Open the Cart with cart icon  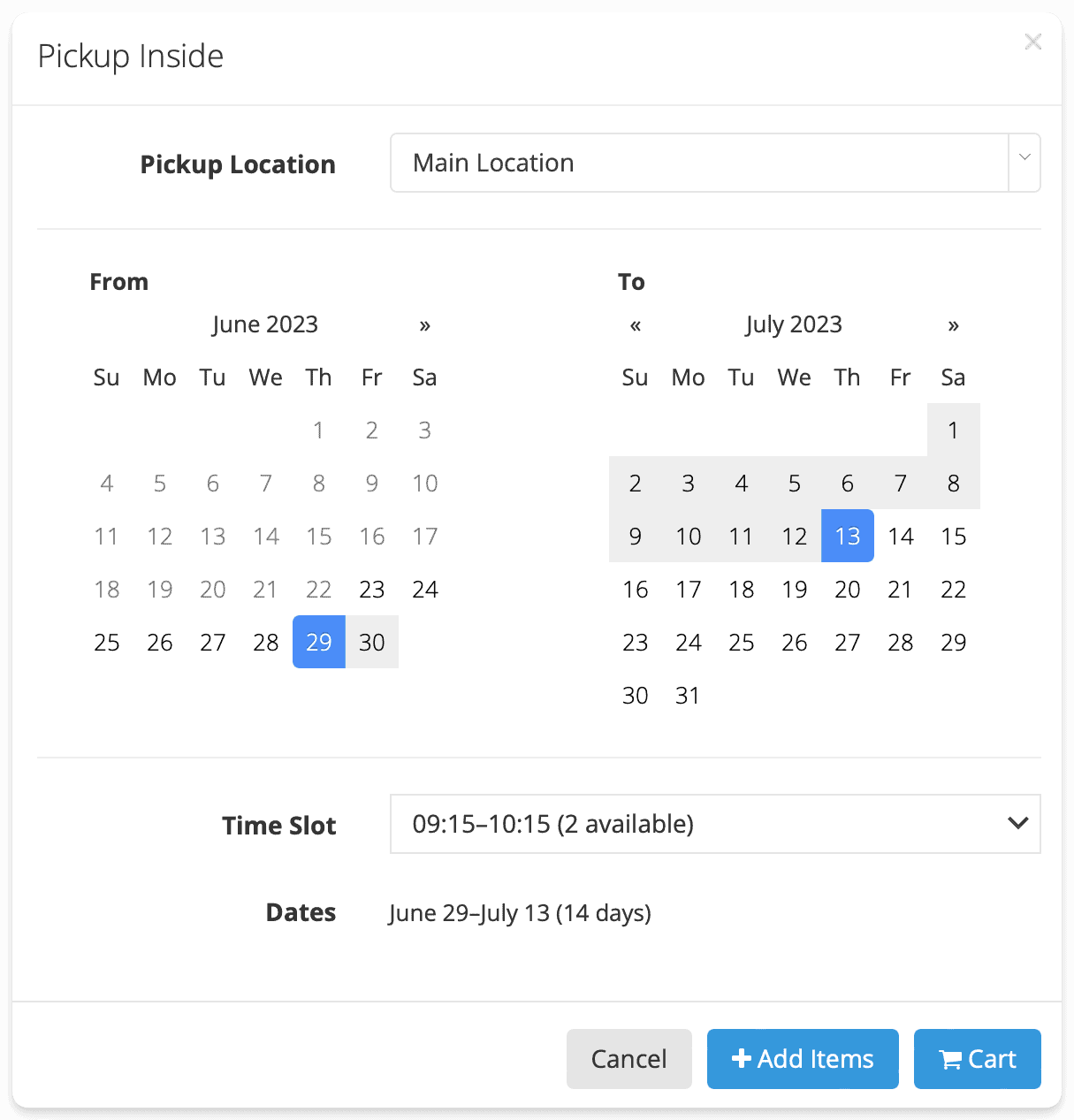(977, 1058)
